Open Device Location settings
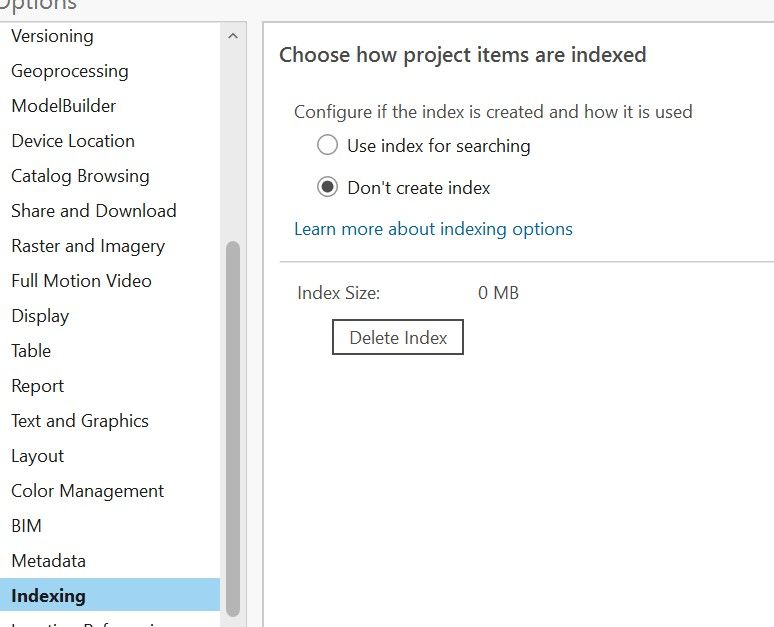The image size is (774, 627). (x=73, y=141)
